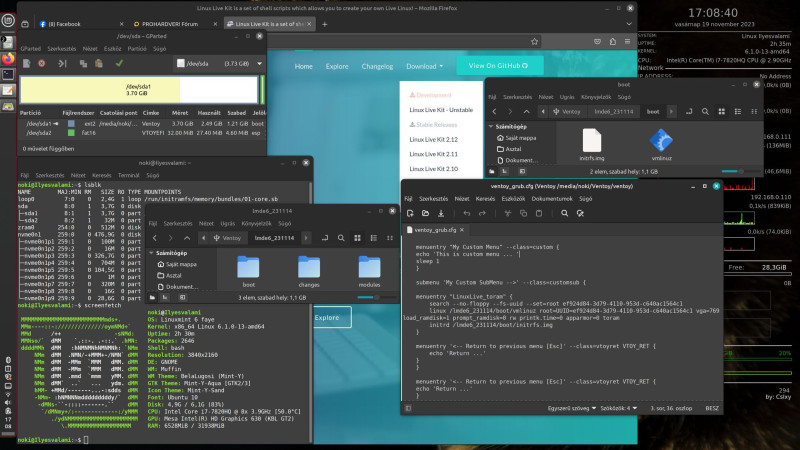800x450 pixels.
Task: Open Firefox list all tabs dropdown arrow
Action: 629,24
